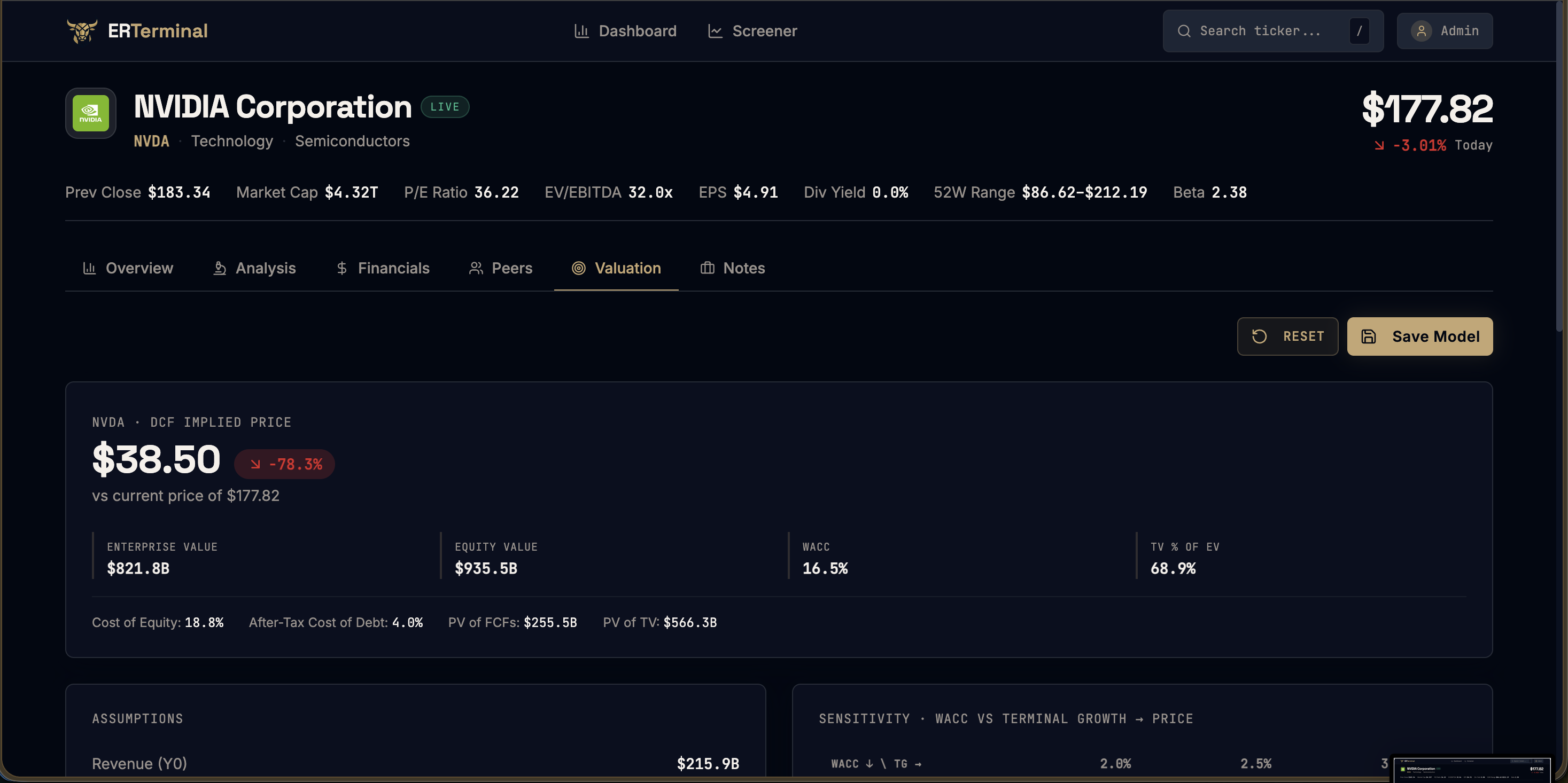Screen dimensions: 1568x783
Task: Click the Valuation target icon
Action: [578, 268]
